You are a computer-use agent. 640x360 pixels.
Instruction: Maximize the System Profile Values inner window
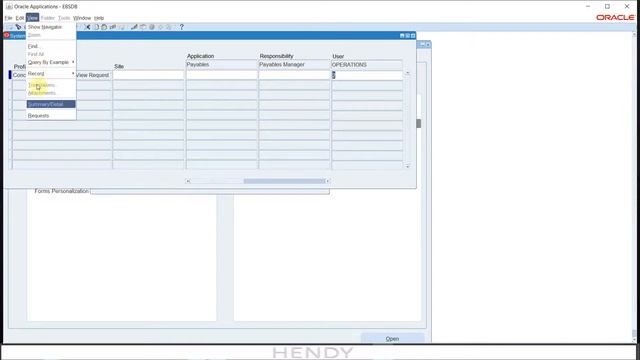pos(407,36)
